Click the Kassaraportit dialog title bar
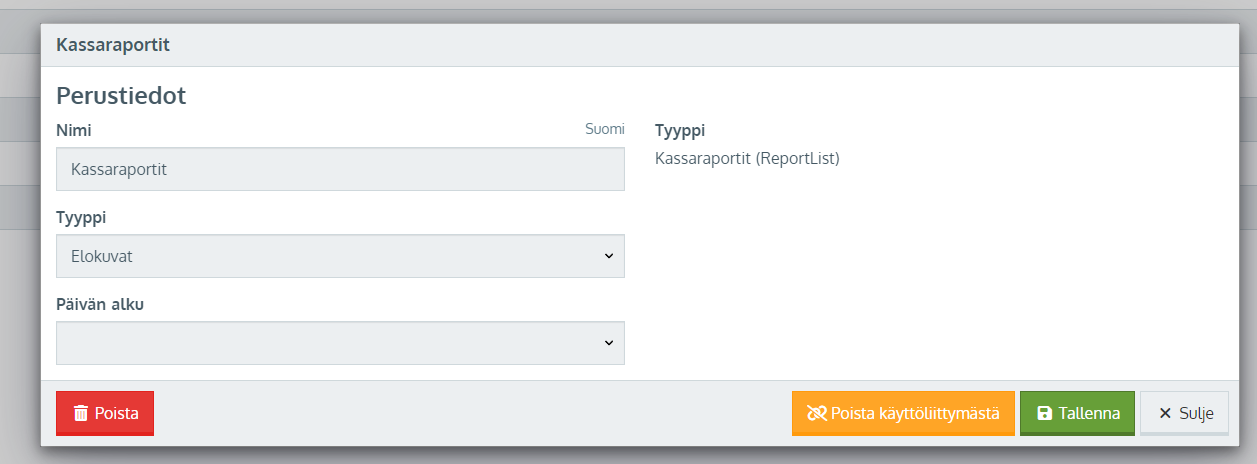Image resolution: width=1257 pixels, height=464 pixels. point(640,45)
